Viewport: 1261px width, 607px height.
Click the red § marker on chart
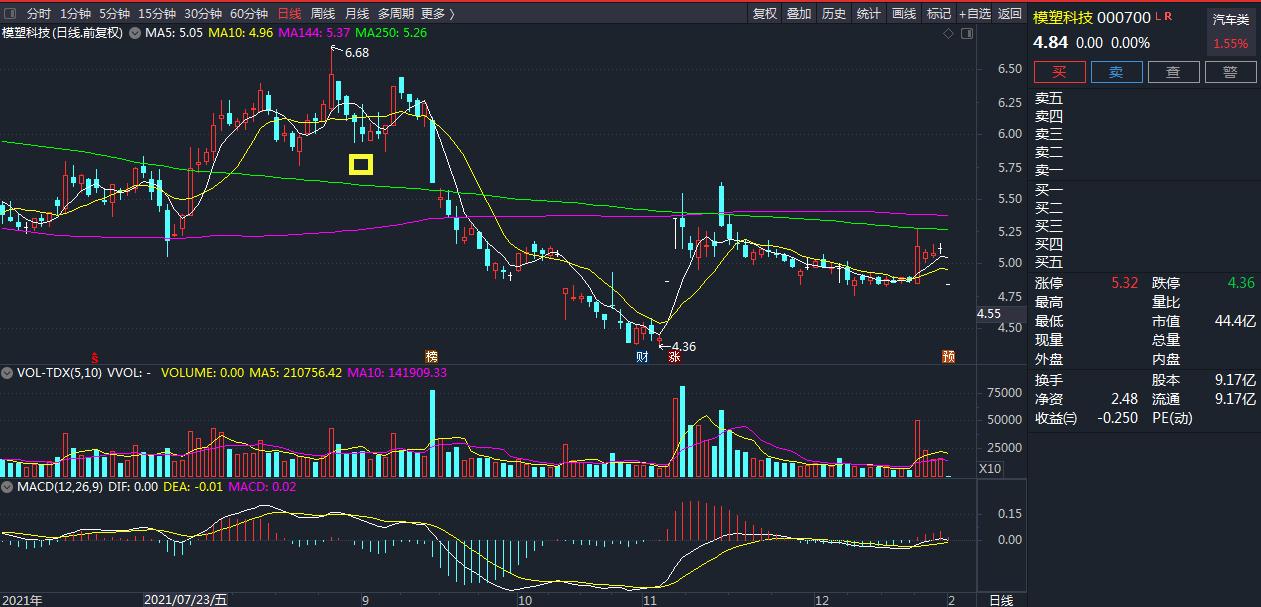coord(95,356)
